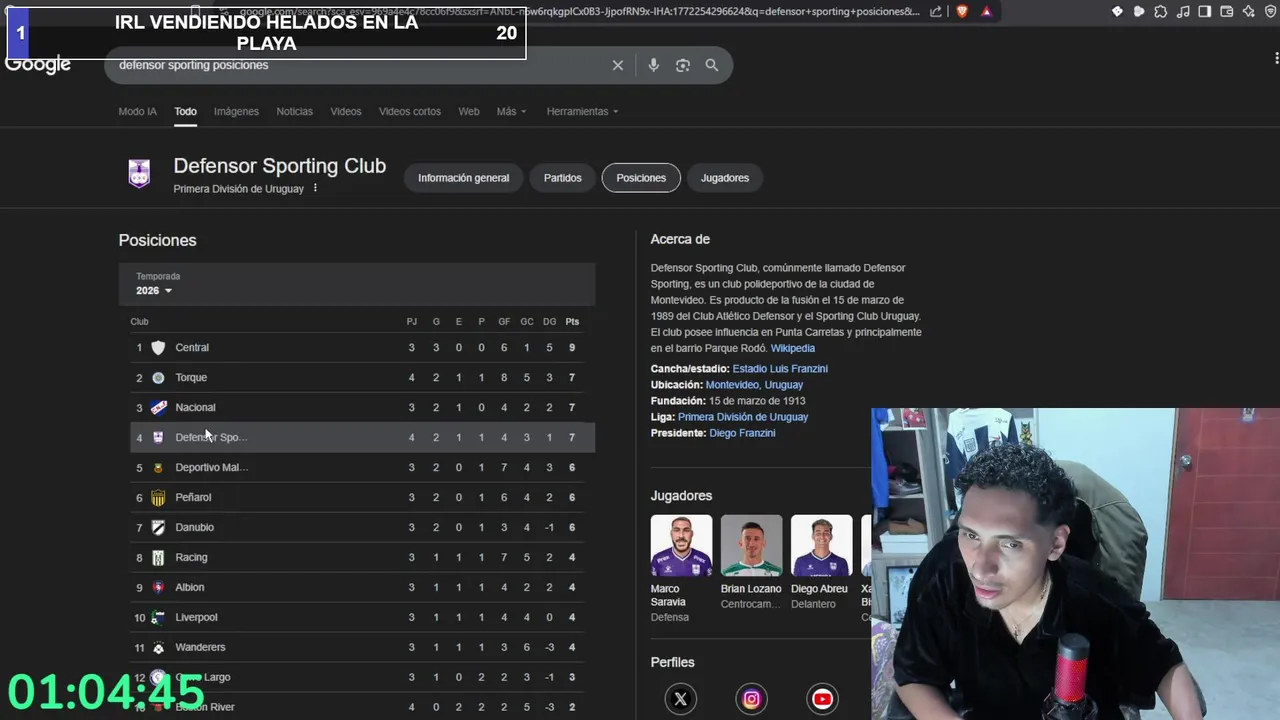1280x720 pixels.
Task: Click the DG column header
Action: [x=549, y=322]
